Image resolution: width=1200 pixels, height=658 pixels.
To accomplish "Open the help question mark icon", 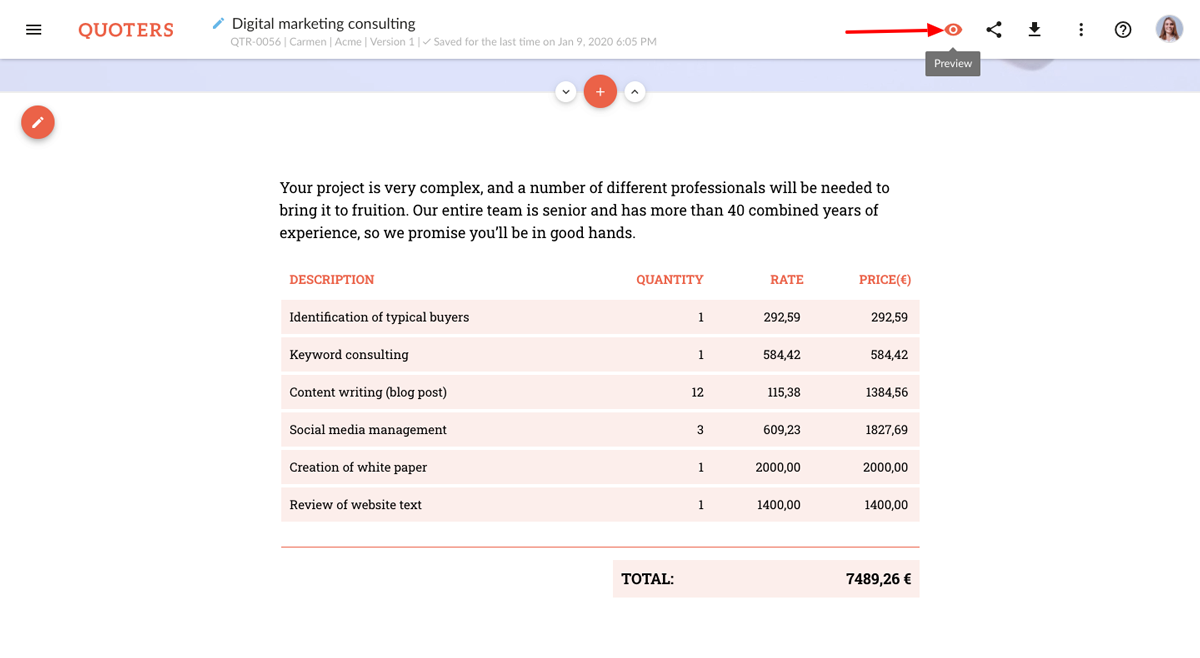I will coord(1123,30).
